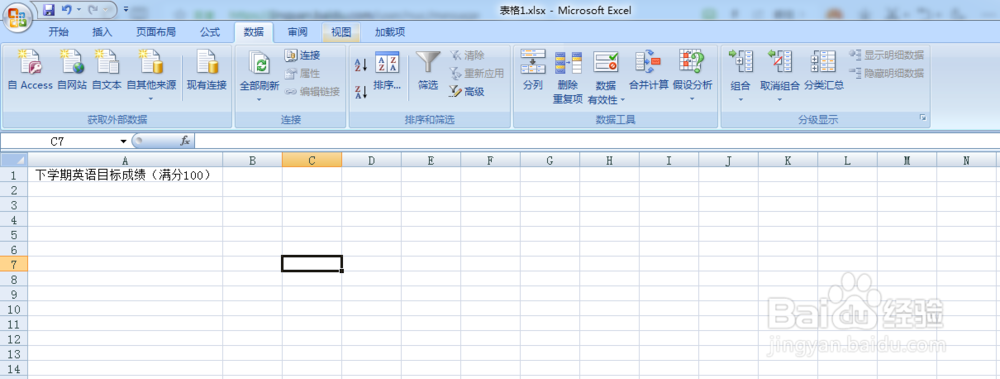The width and height of the screenshot is (1000, 379).
Task: Import data 自文本
Action: 107,71
